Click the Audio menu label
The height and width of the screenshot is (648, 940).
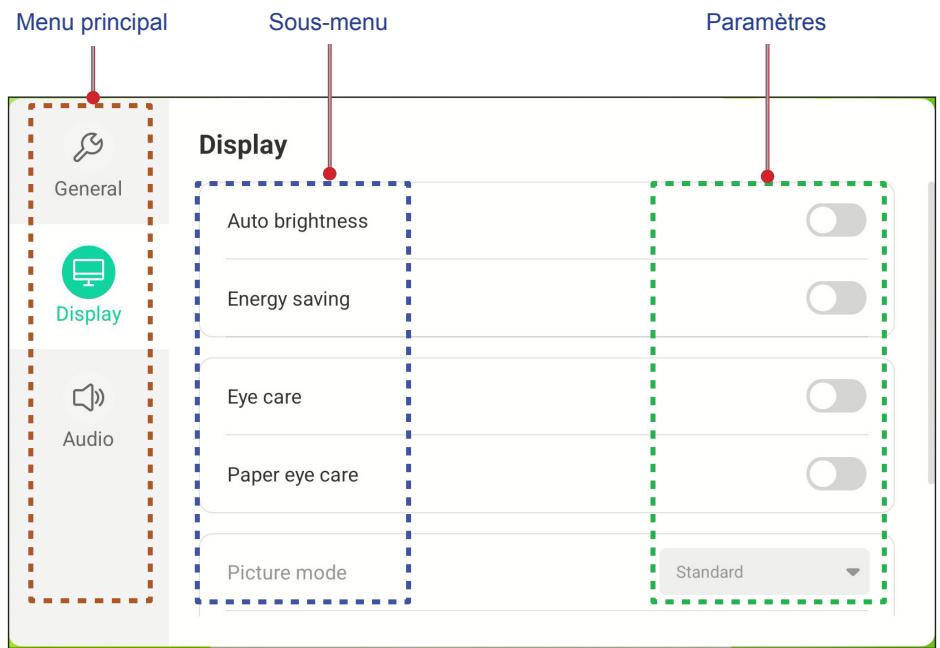pos(88,439)
